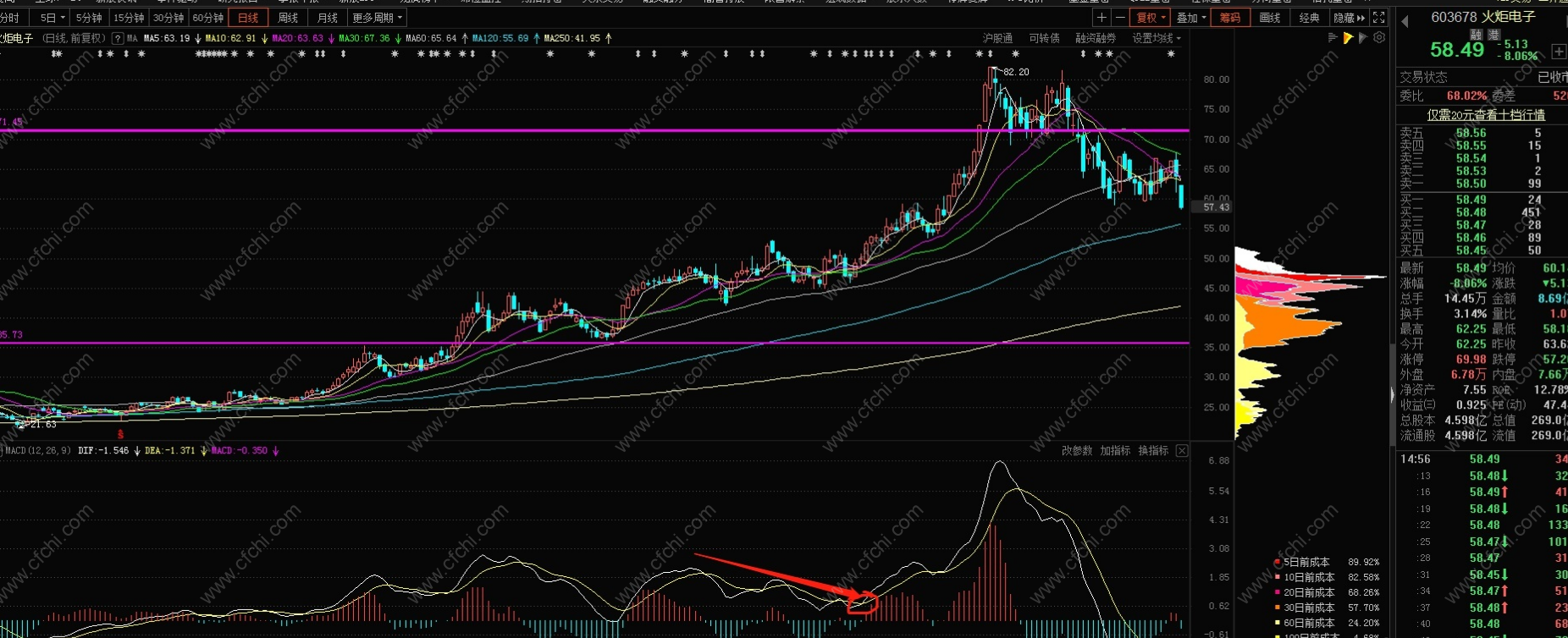Toggle 沪股通 overlay
The image size is (1568, 638).
pyautogui.click(x=997, y=38)
